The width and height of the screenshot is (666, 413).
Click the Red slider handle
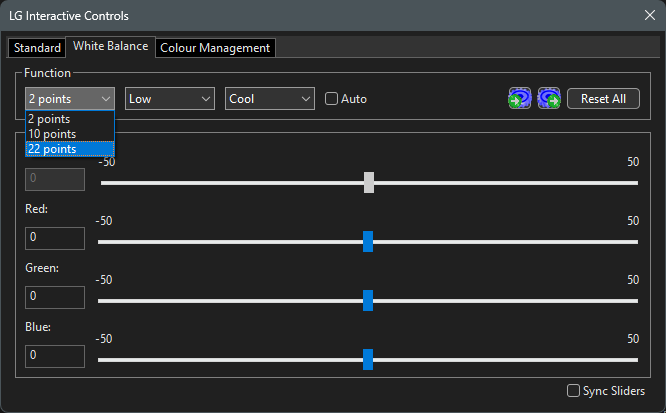pyautogui.click(x=368, y=241)
